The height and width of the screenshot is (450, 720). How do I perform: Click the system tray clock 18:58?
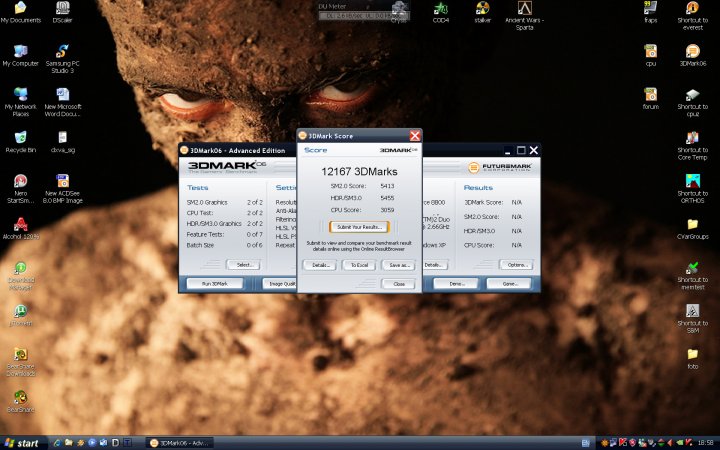pos(705,443)
